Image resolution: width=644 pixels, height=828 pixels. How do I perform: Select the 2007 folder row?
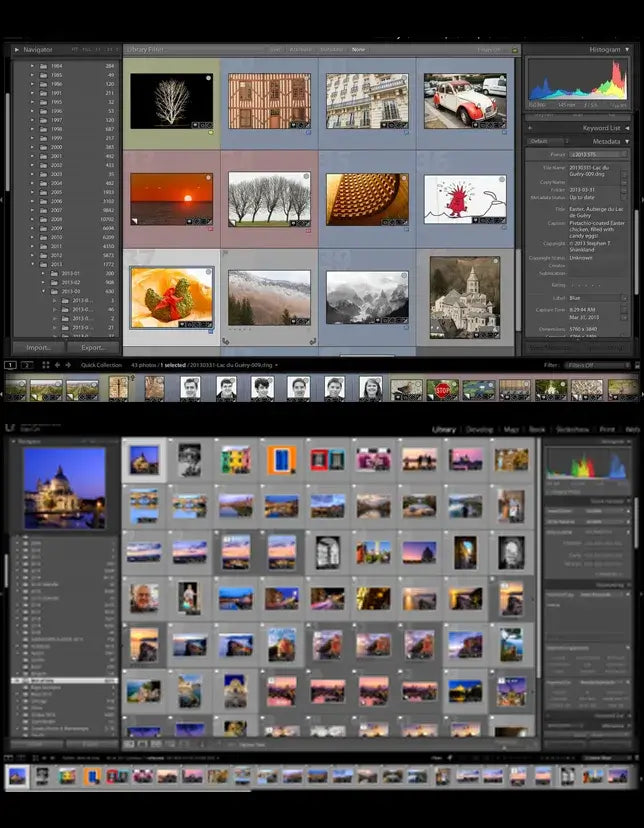click(x=64, y=210)
